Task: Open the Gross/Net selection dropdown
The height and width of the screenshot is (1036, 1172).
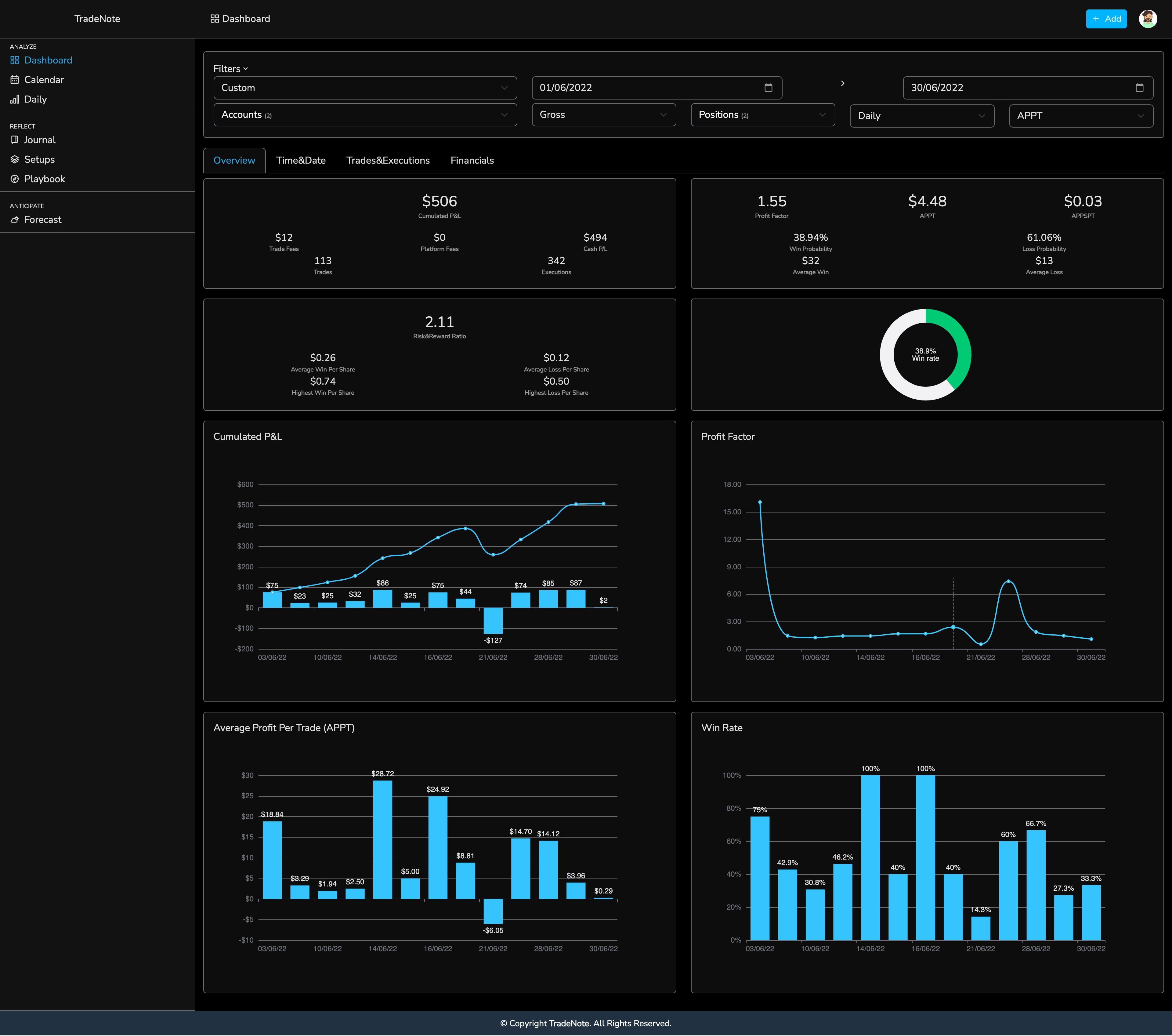Action: pos(603,115)
